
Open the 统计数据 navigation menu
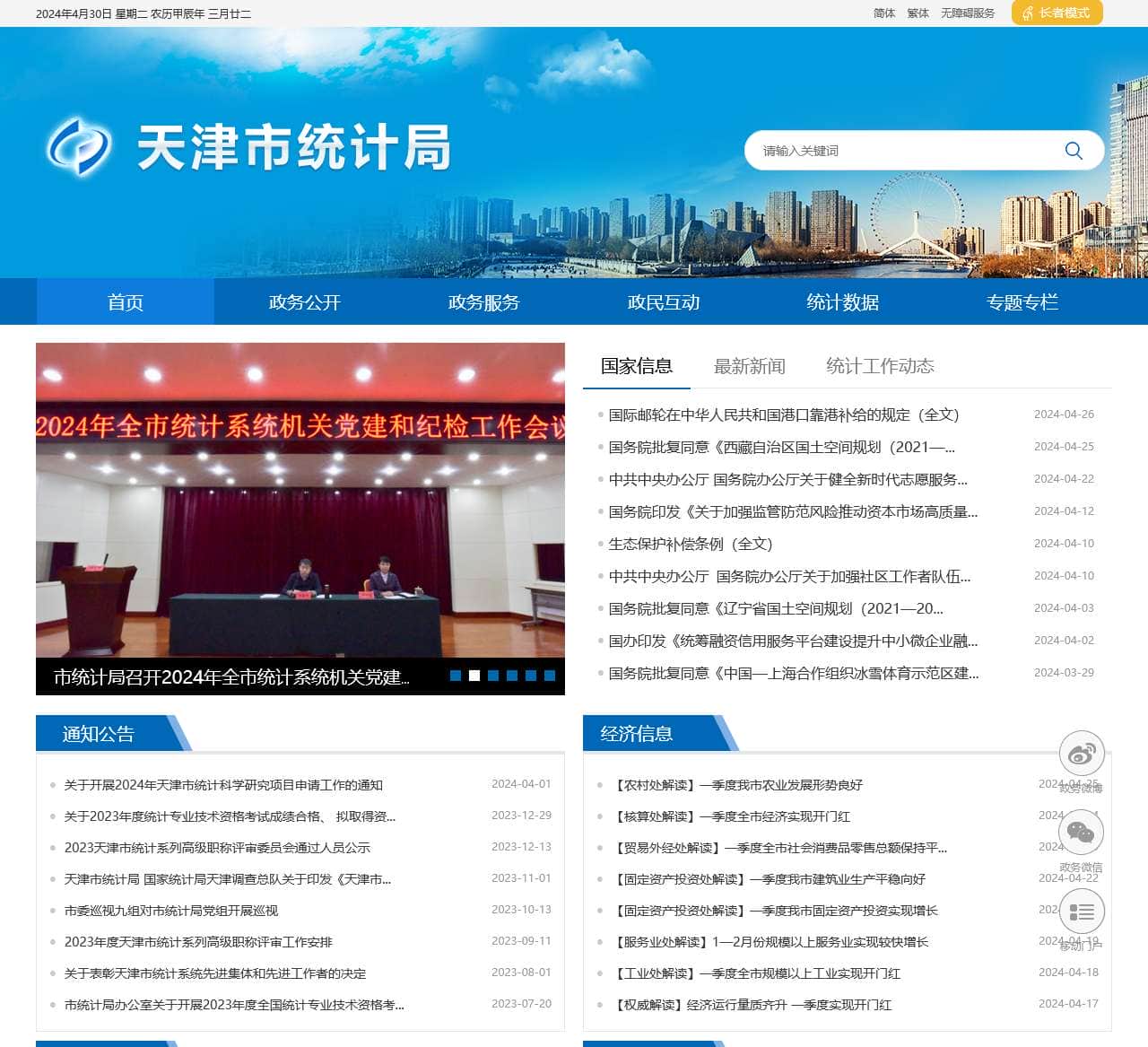tap(843, 302)
